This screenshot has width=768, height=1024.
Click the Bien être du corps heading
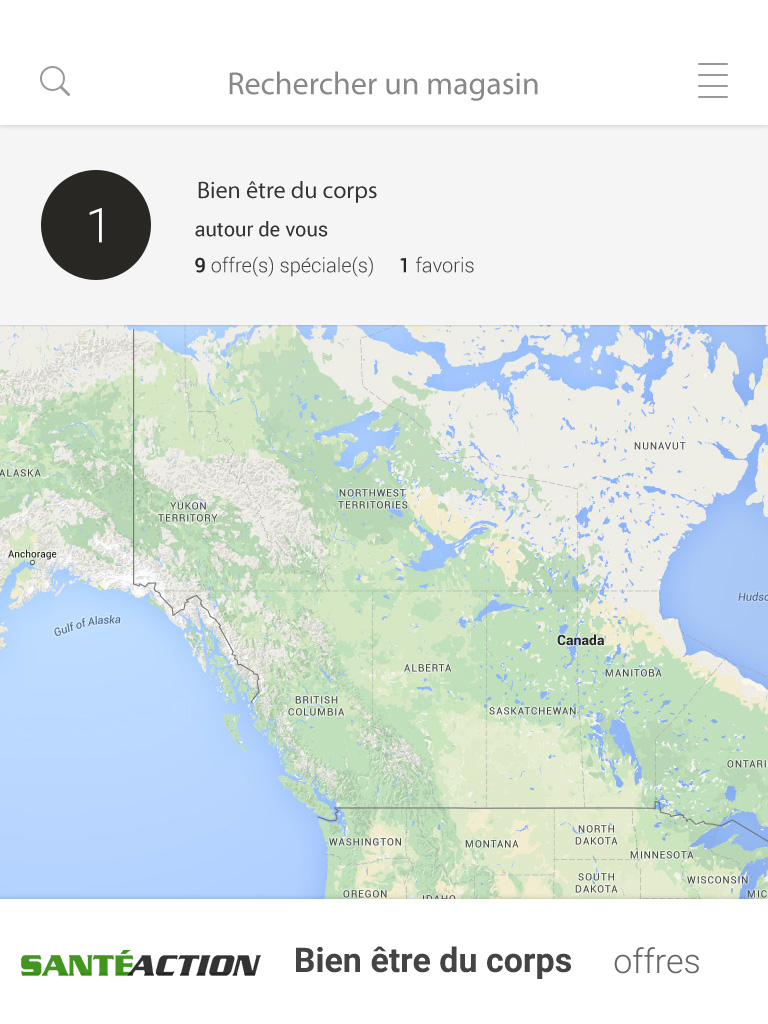point(287,190)
